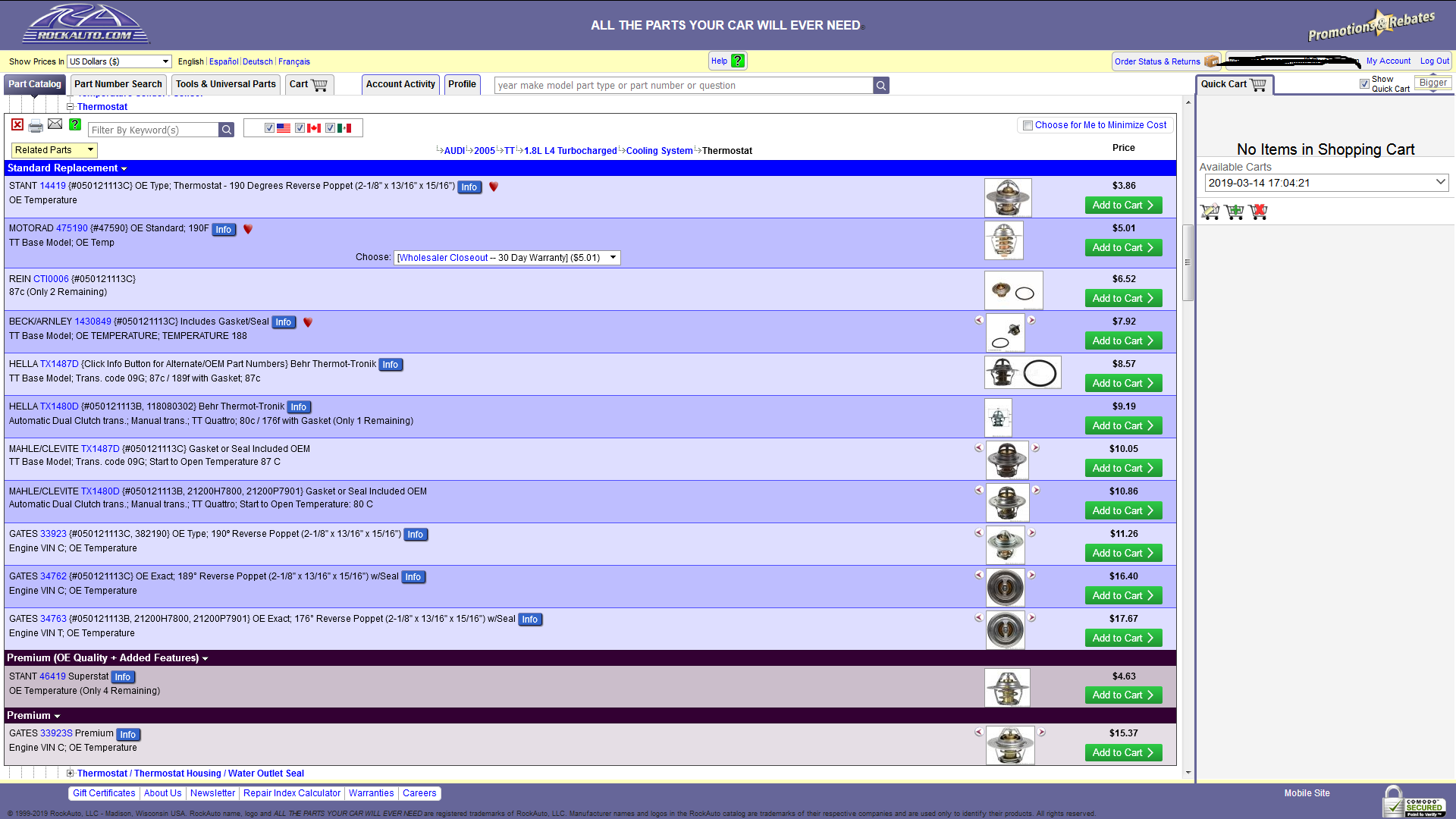The width and height of the screenshot is (1456, 819).
Task: Open Info for GATES 34763
Action: [x=529, y=620]
